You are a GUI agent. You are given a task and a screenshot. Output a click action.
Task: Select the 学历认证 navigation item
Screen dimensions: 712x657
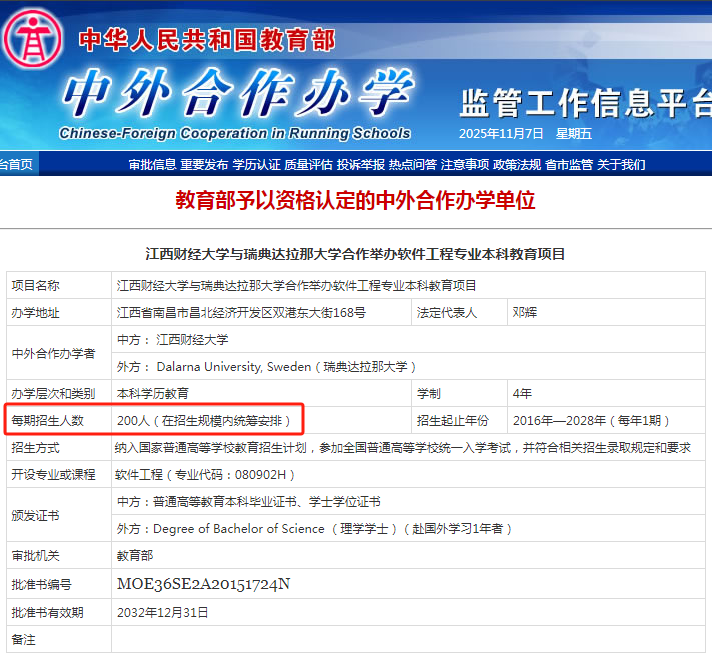[256, 164]
